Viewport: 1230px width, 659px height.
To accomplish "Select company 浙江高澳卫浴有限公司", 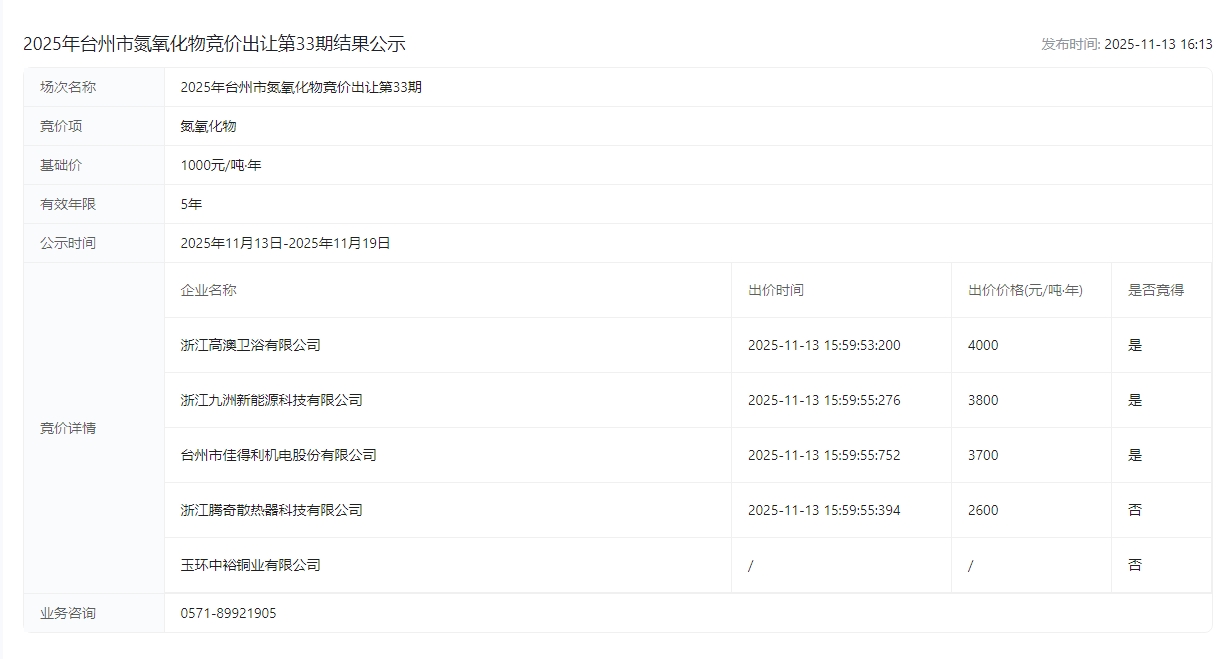I will (x=250, y=345).
